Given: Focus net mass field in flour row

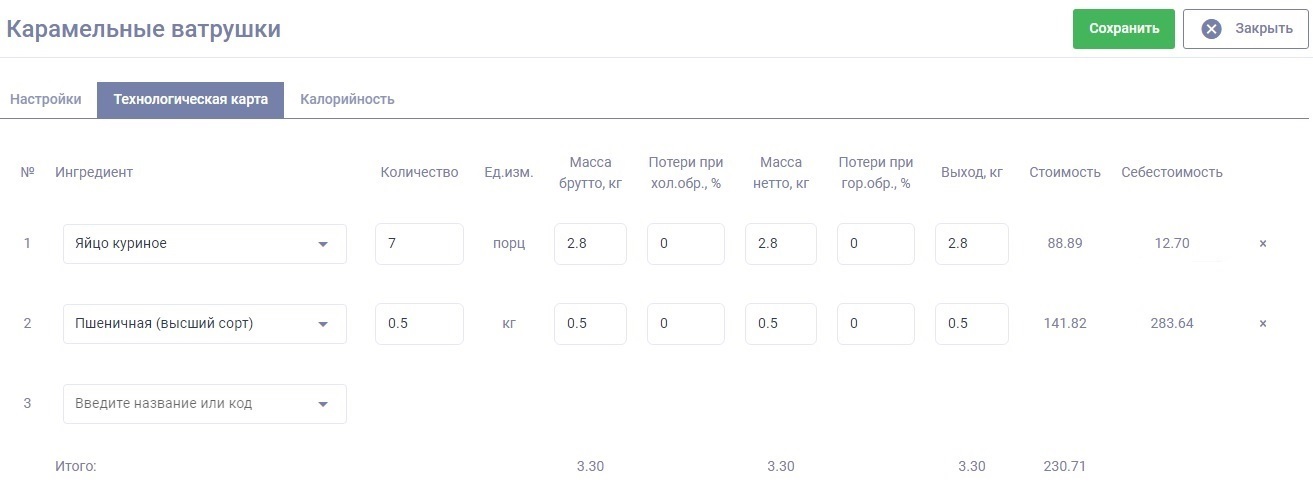Looking at the screenshot, I should [x=780, y=324].
